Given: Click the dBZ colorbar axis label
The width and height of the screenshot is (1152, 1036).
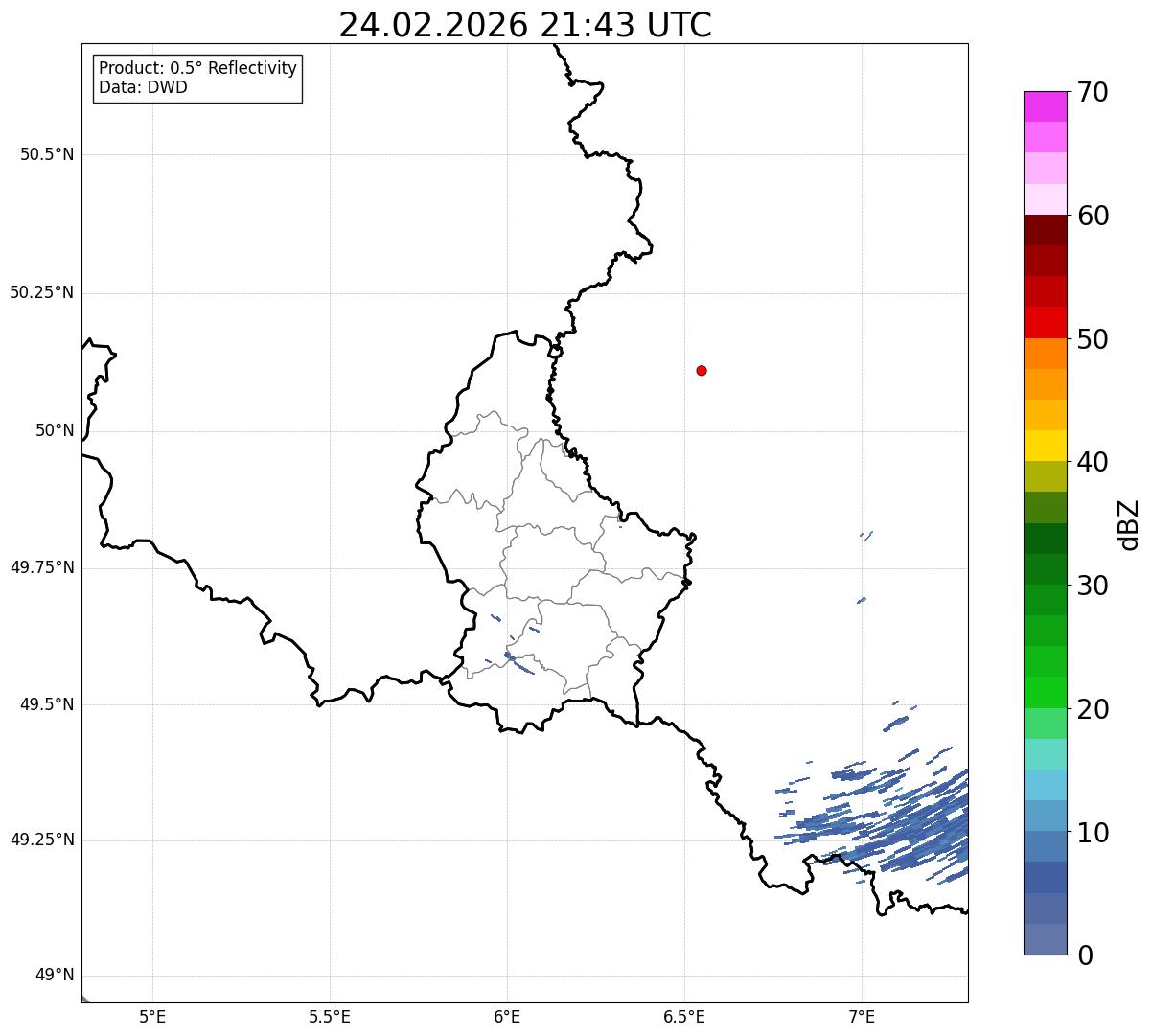Looking at the screenshot, I should [x=1129, y=524].
